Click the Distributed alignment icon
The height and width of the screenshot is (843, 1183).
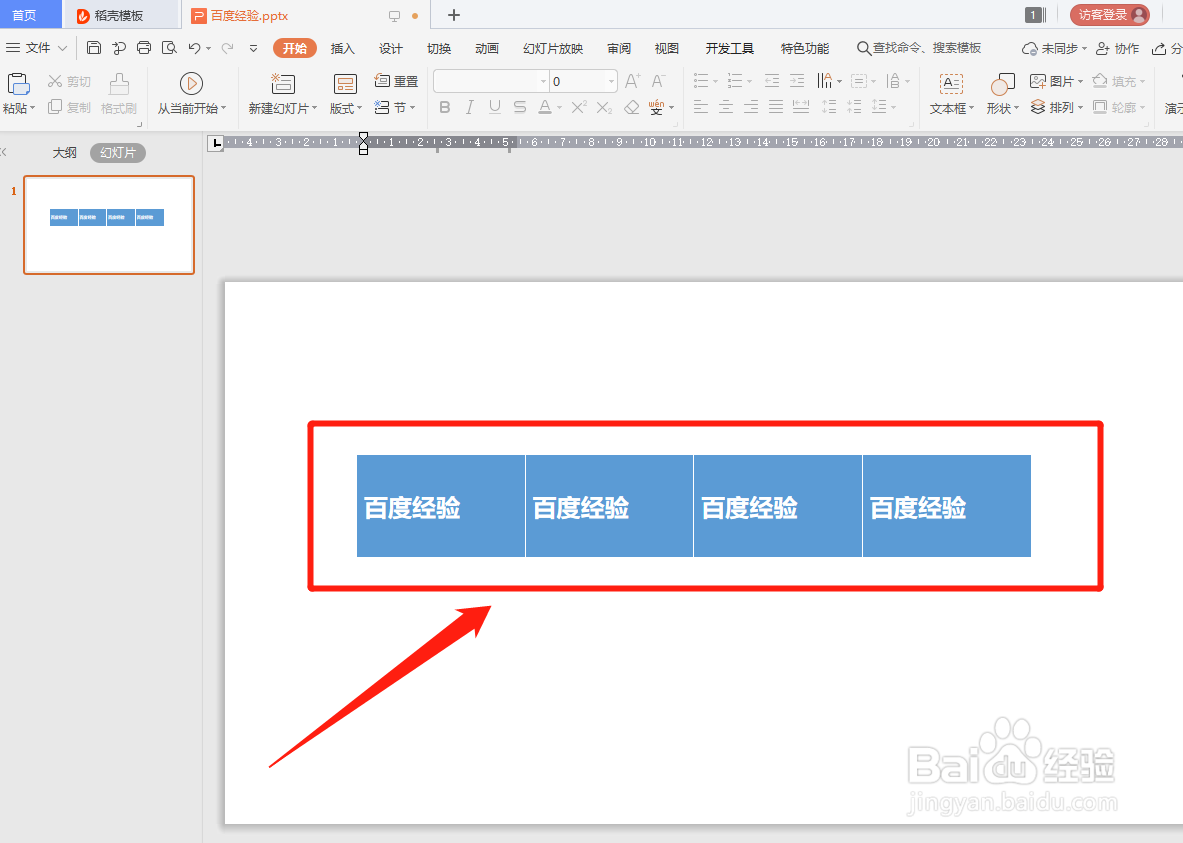point(801,107)
